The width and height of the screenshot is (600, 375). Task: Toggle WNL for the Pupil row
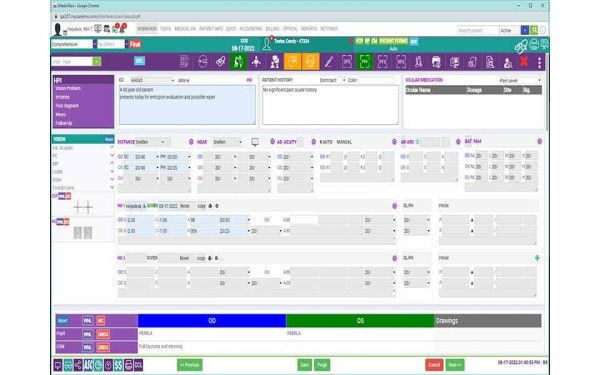coord(88,334)
